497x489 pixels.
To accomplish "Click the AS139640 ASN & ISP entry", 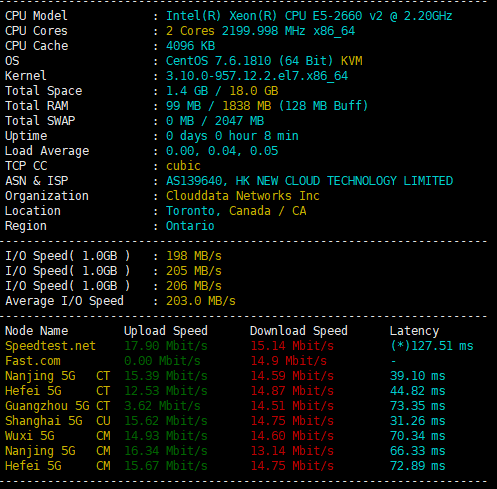I will point(309,181).
